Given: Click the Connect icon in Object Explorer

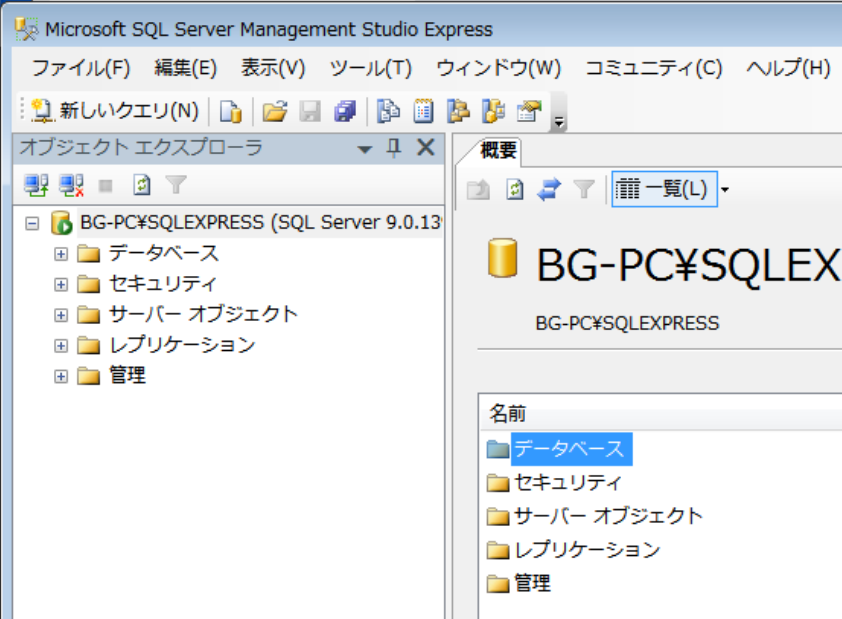Looking at the screenshot, I should [36, 185].
